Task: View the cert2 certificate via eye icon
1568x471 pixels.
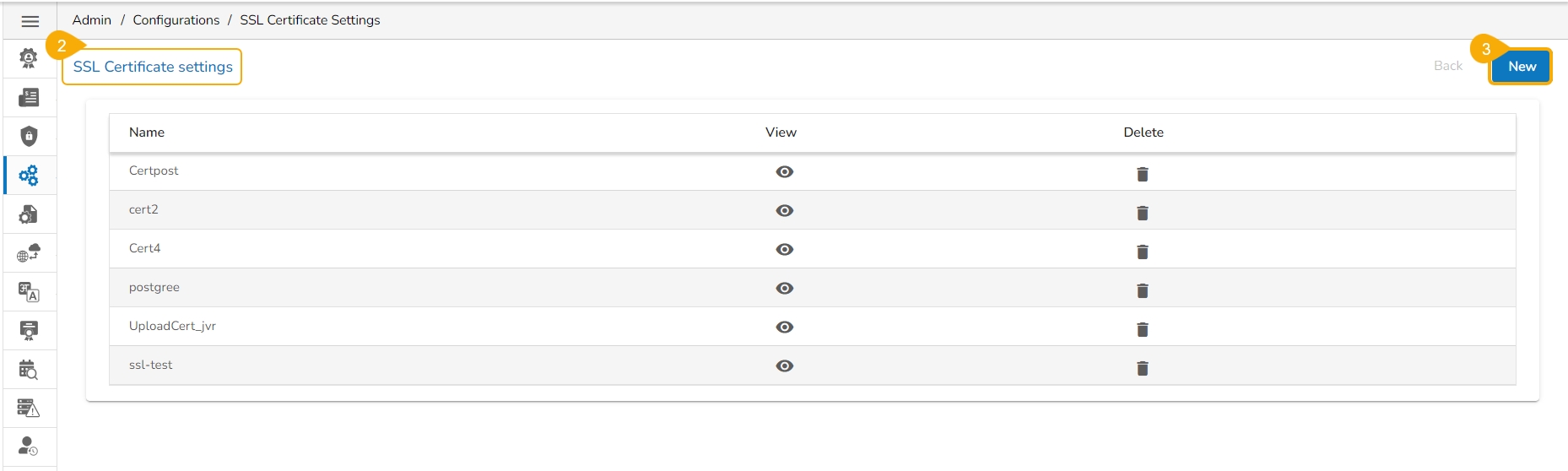Action: (784, 211)
